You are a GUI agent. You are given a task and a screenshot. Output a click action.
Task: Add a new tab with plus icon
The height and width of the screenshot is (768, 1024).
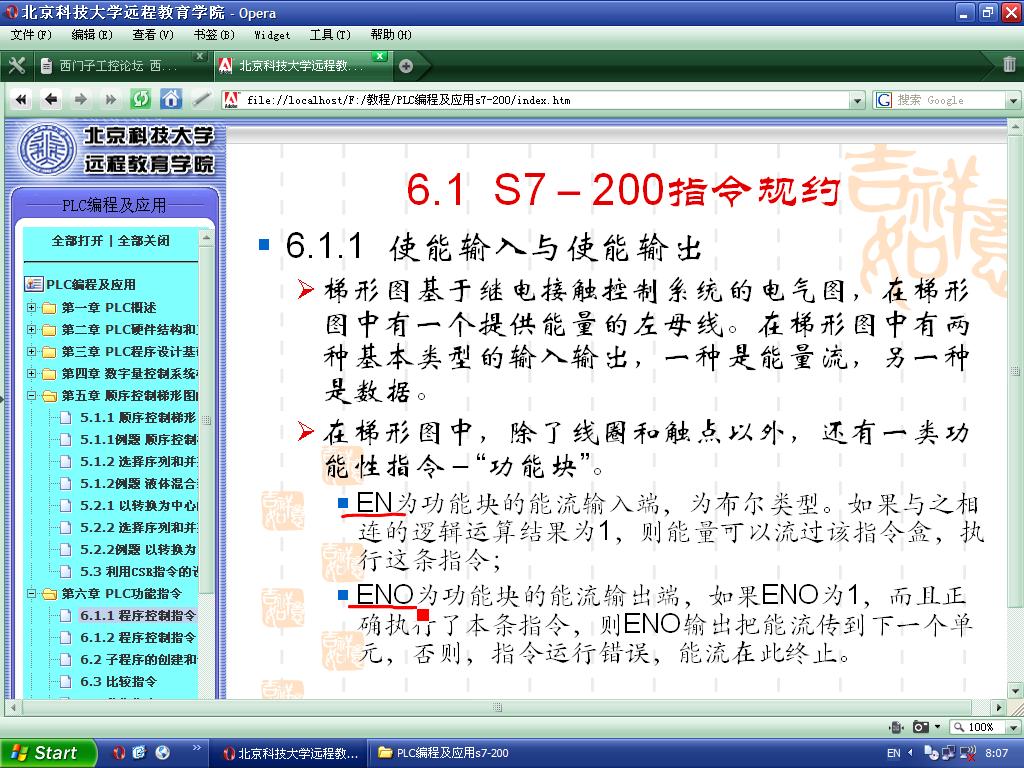point(406,66)
